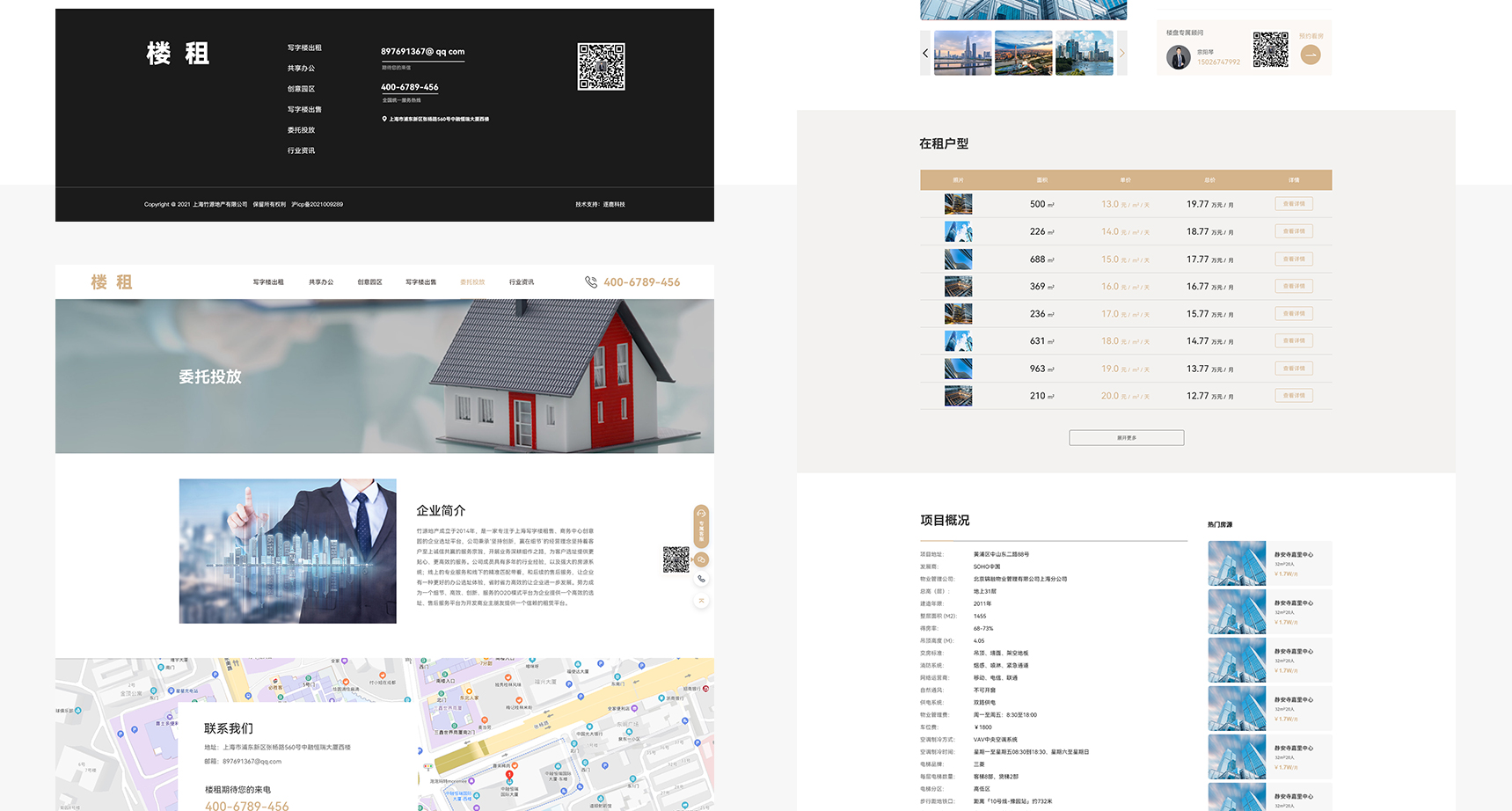Click the 沪icp备2021009289 footer link
This screenshot has width=1512, height=811.
click(x=318, y=204)
